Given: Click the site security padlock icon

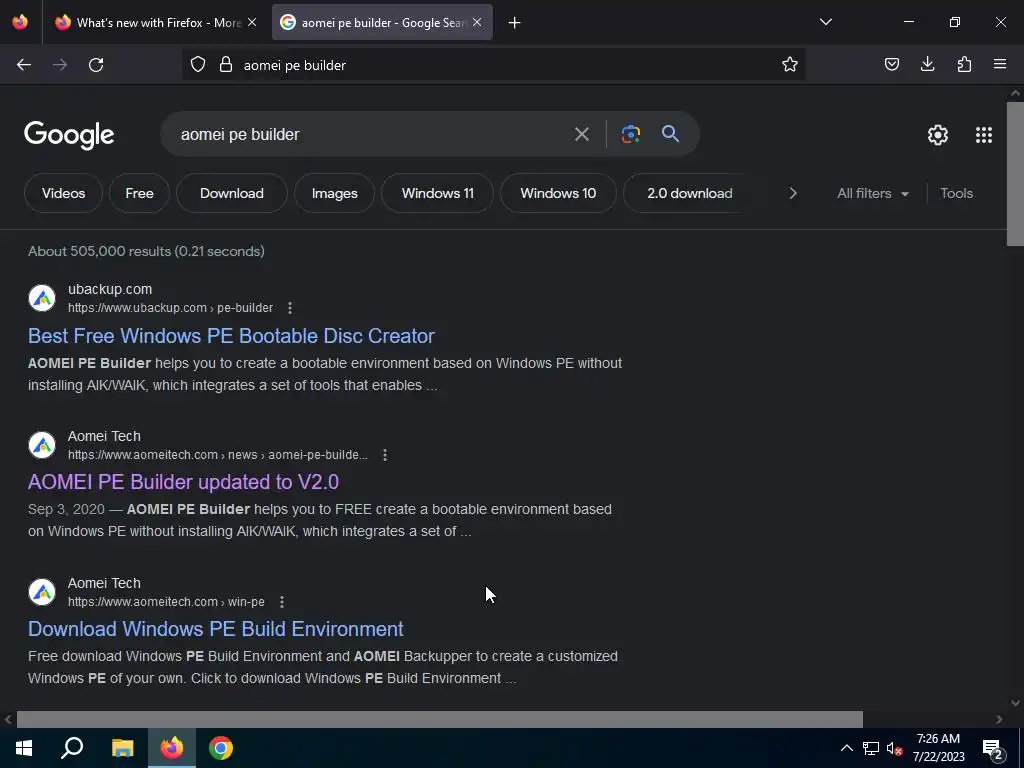Looking at the screenshot, I should click(x=226, y=65).
